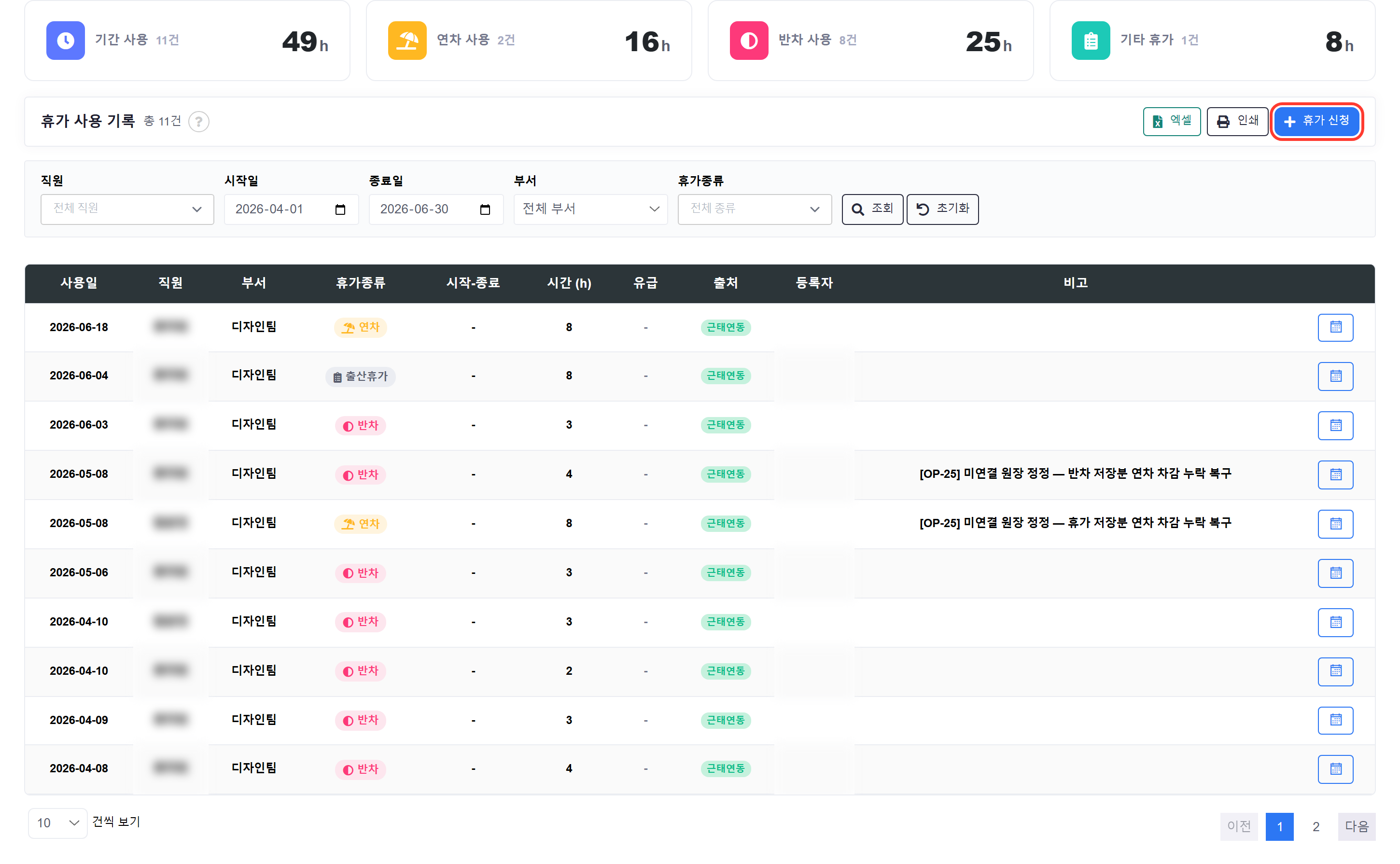Click the 연차 사용 16h summary card
The width and height of the screenshot is (1400, 864).
[x=529, y=41]
